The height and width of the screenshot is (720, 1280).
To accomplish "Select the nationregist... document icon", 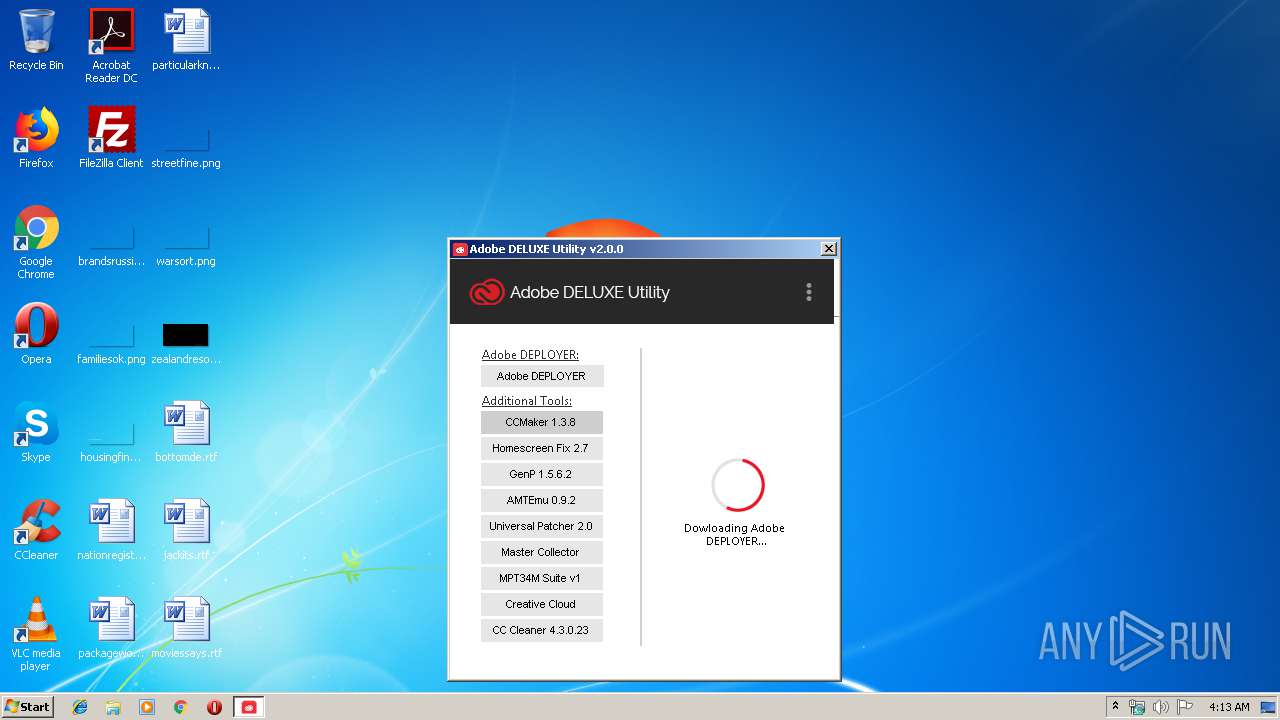I will pyautogui.click(x=111, y=530).
